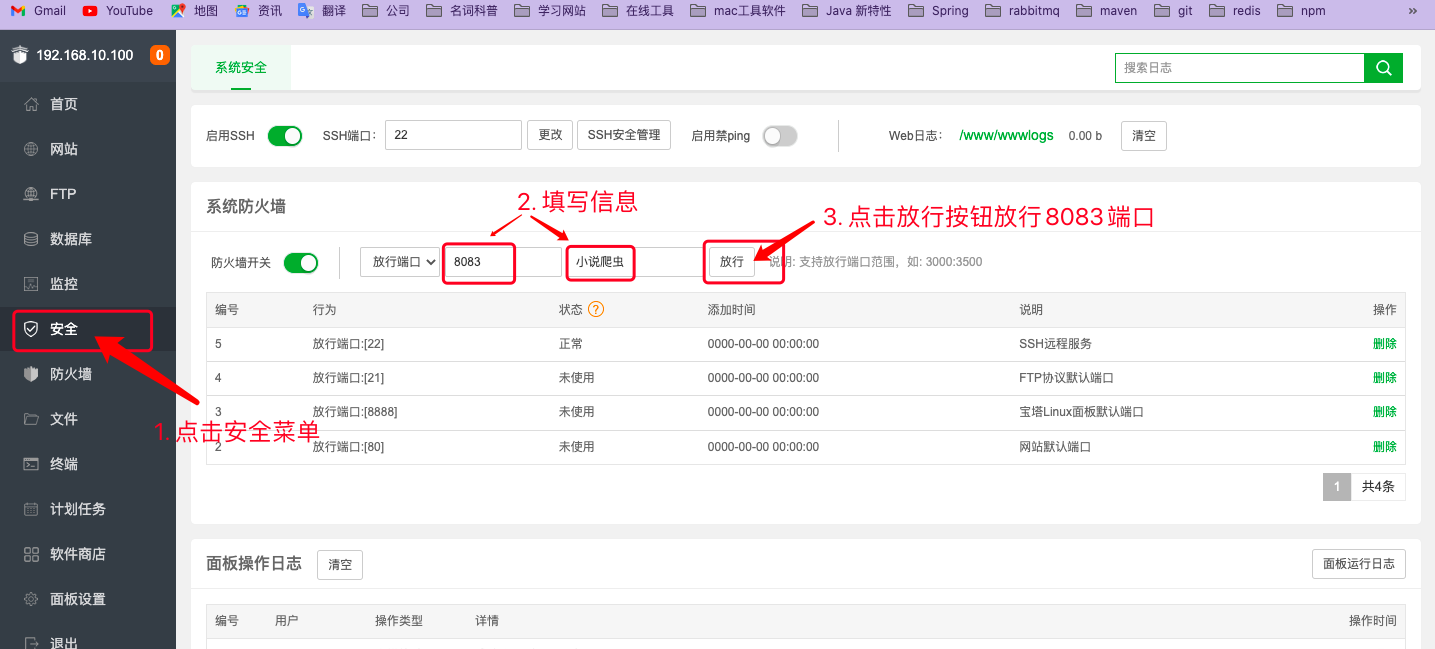Click the green search magnifier button

pyautogui.click(x=1383, y=68)
